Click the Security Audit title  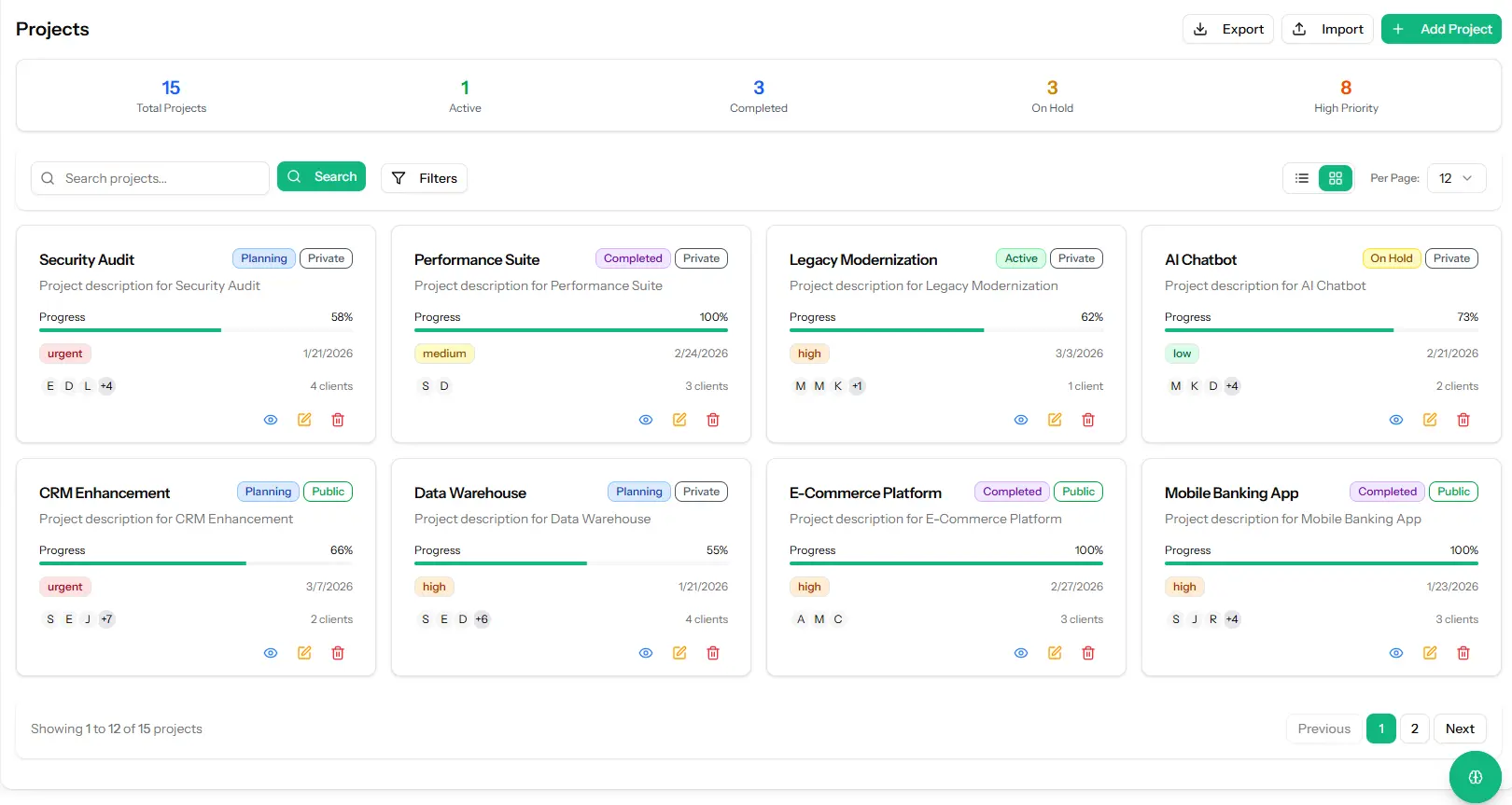87,259
